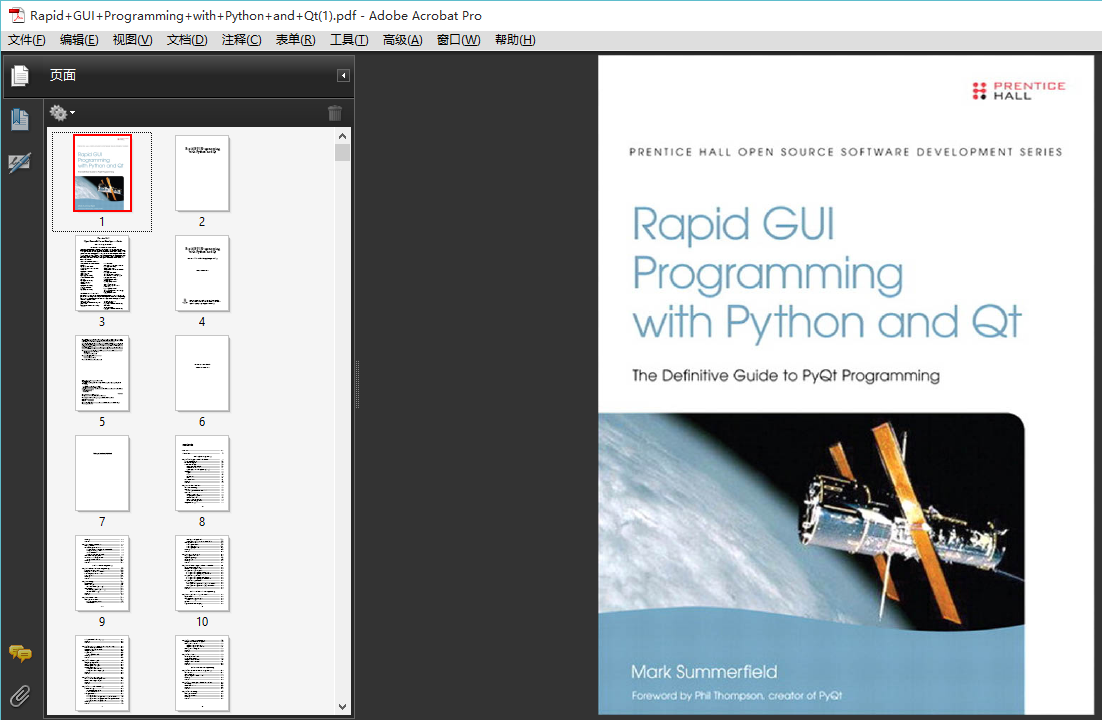Open the 帮助(H) menu
Screen dimensions: 1102x720
(514, 40)
